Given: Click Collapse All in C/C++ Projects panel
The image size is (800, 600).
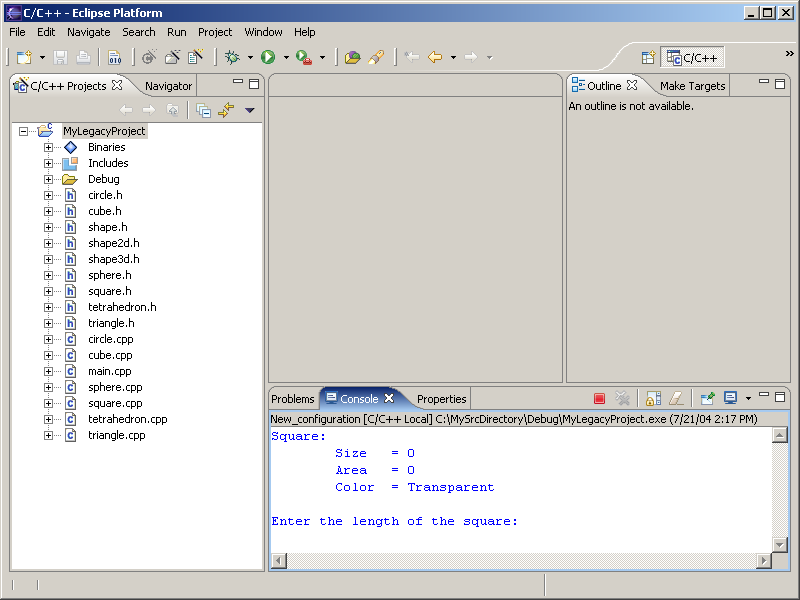Looking at the screenshot, I should [x=203, y=110].
